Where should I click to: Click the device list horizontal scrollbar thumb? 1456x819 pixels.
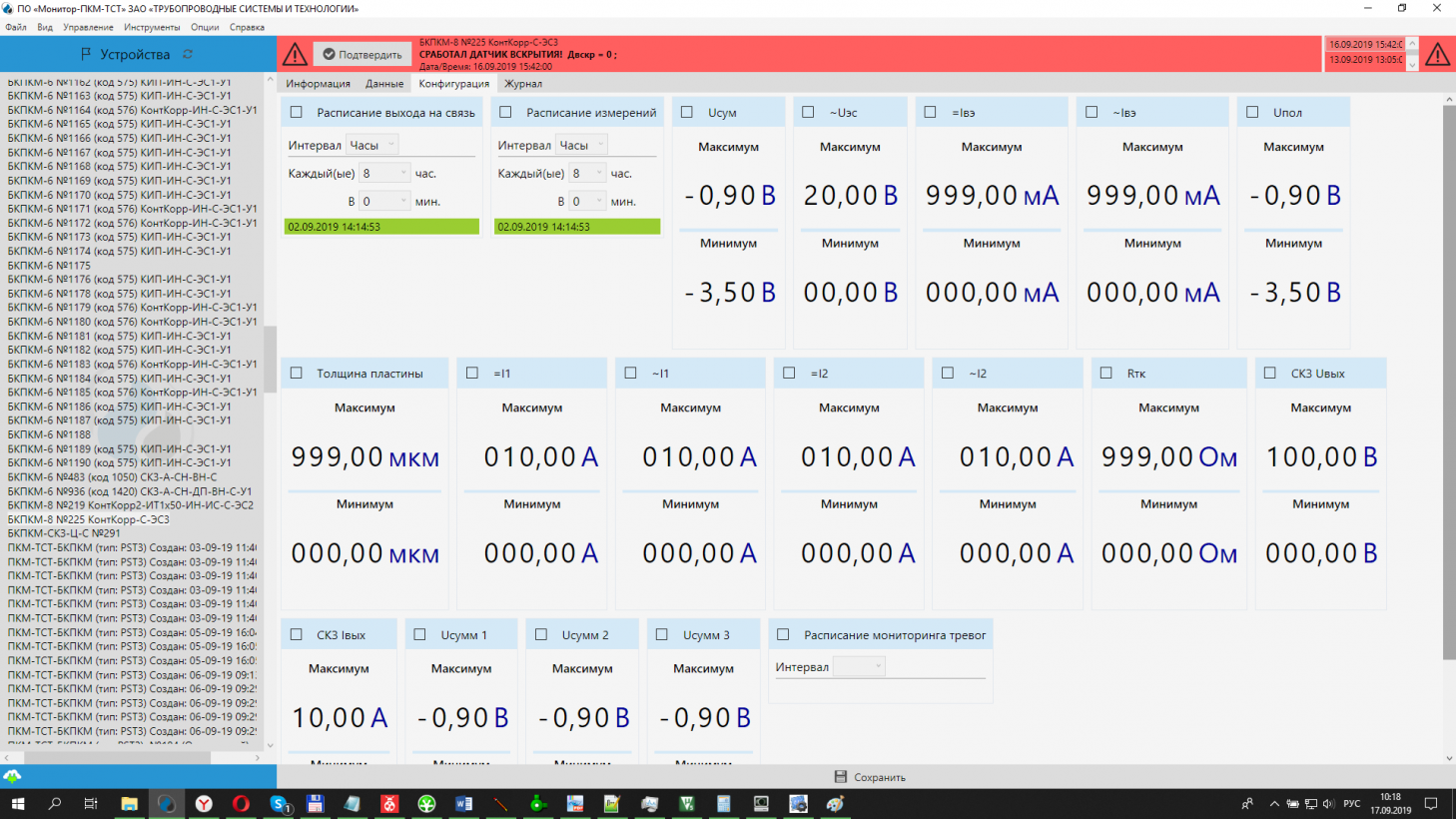click(118, 758)
